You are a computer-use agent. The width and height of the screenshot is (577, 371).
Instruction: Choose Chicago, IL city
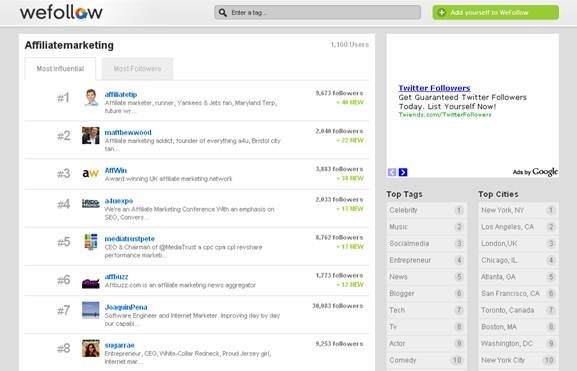pyautogui.click(x=518, y=260)
